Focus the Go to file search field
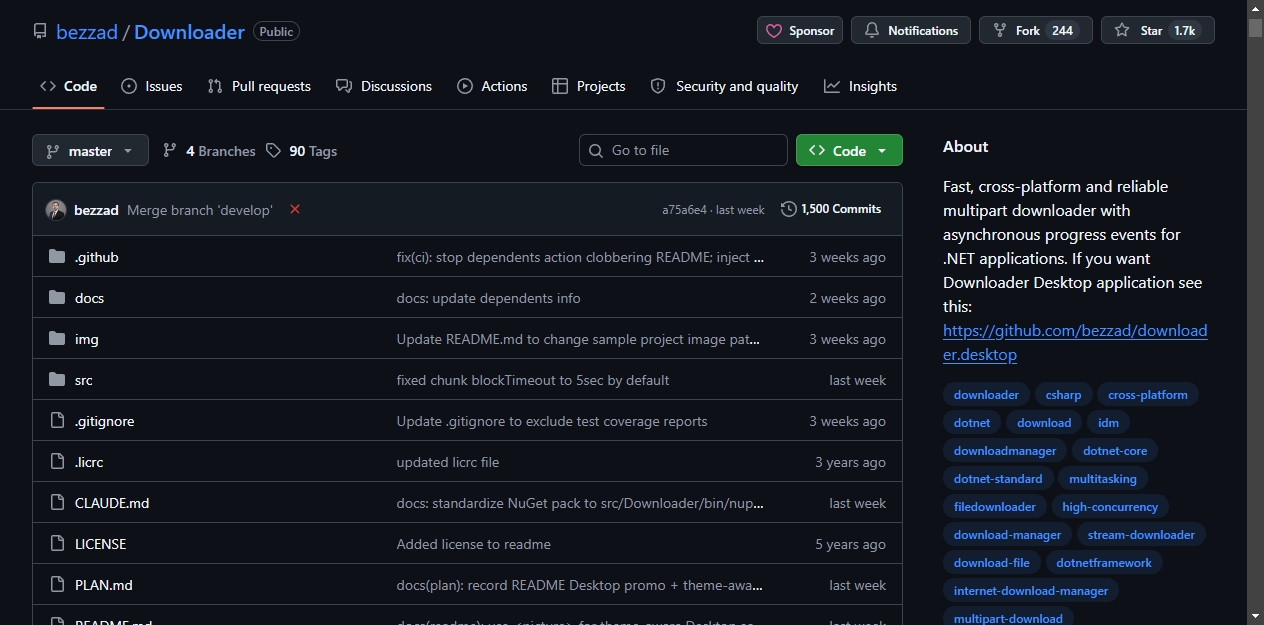 (x=683, y=150)
